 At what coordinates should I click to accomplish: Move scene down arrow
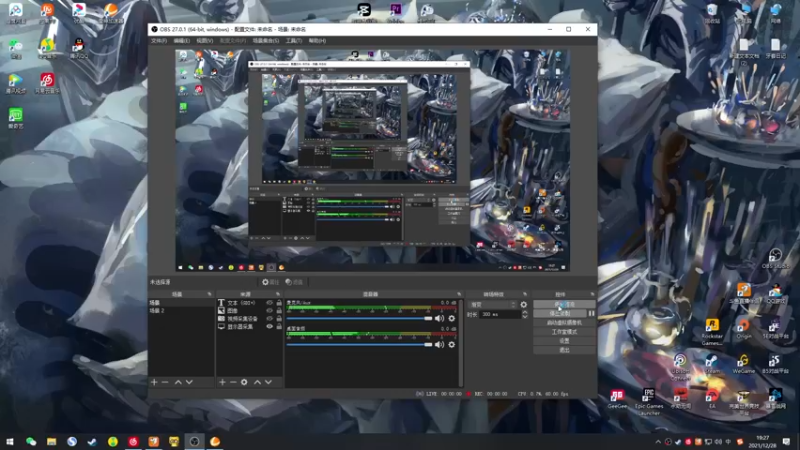[189, 382]
